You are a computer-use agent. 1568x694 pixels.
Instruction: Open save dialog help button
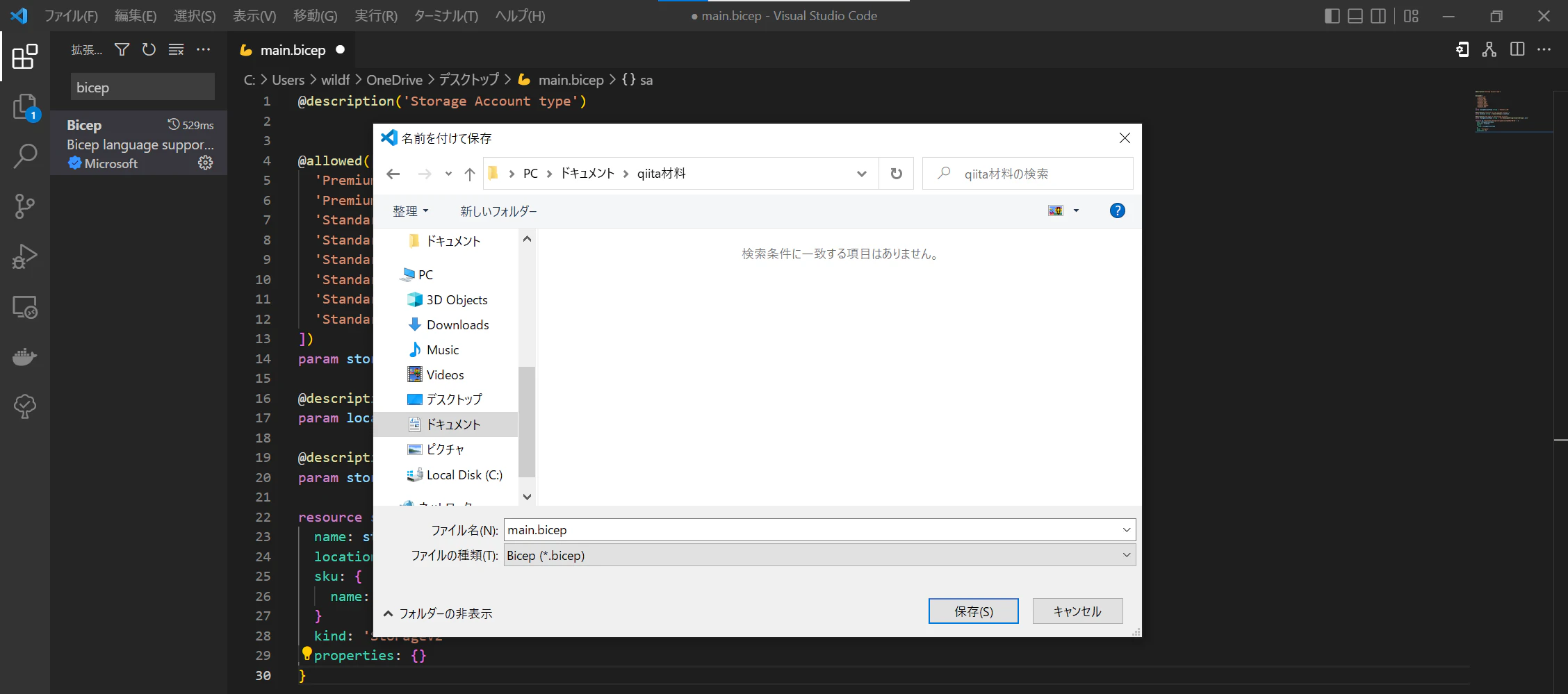[1117, 210]
